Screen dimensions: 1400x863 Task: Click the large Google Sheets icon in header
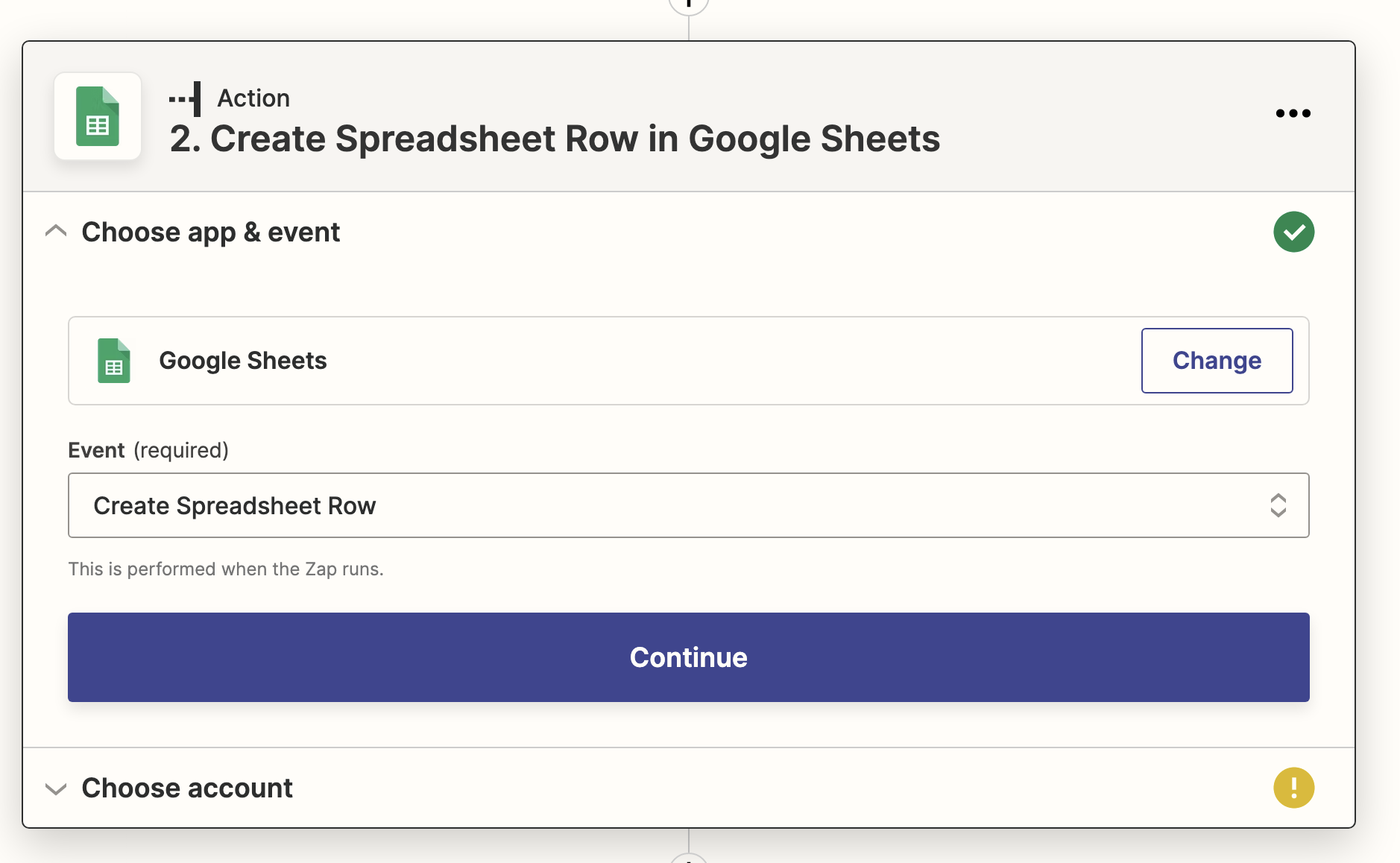[98, 116]
